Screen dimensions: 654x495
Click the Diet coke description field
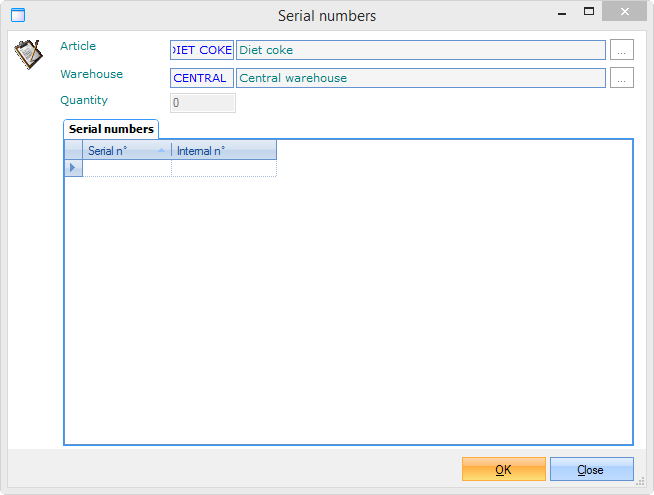pos(420,50)
